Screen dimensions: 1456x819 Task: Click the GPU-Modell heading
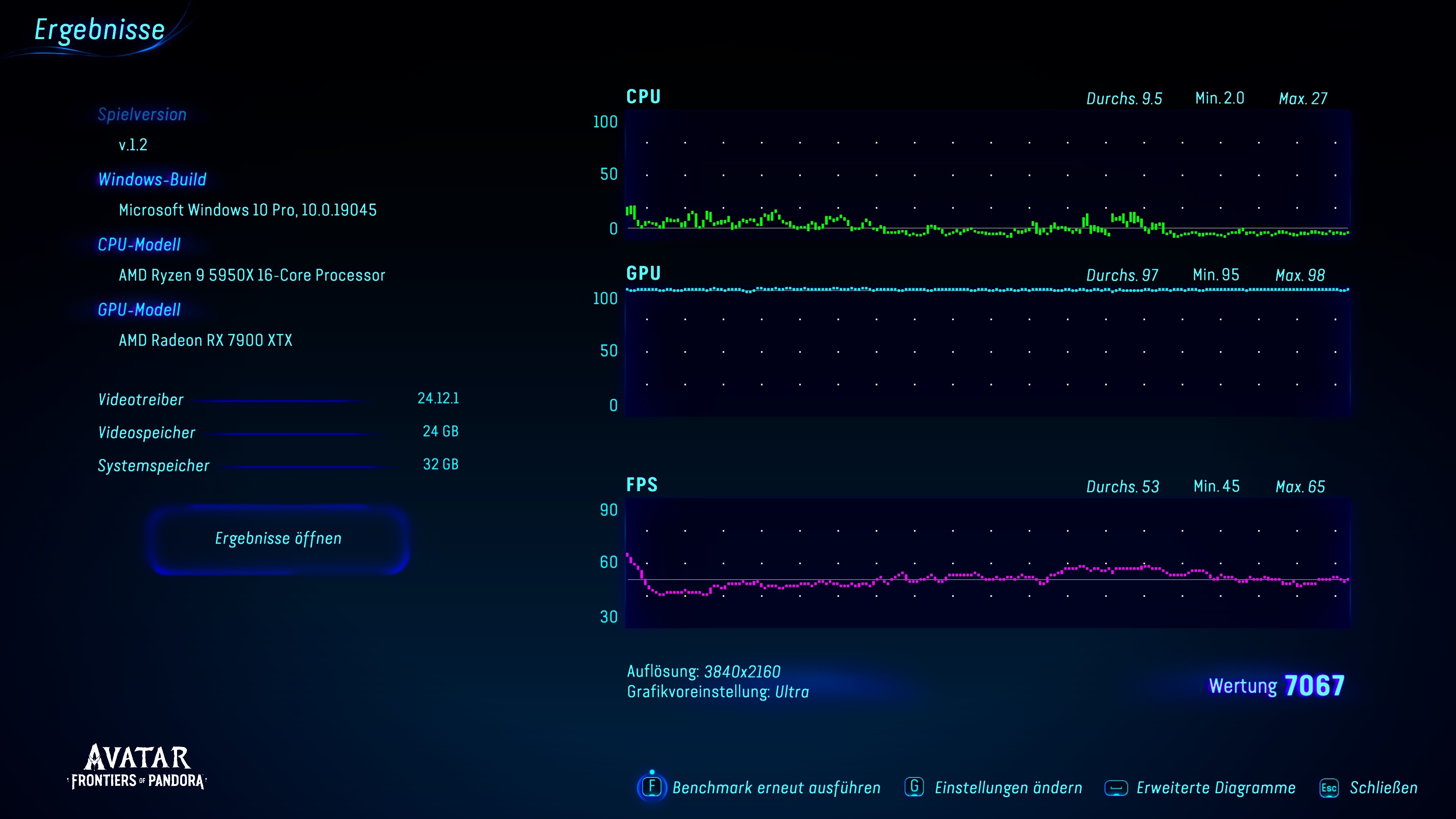(x=139, y=310)
